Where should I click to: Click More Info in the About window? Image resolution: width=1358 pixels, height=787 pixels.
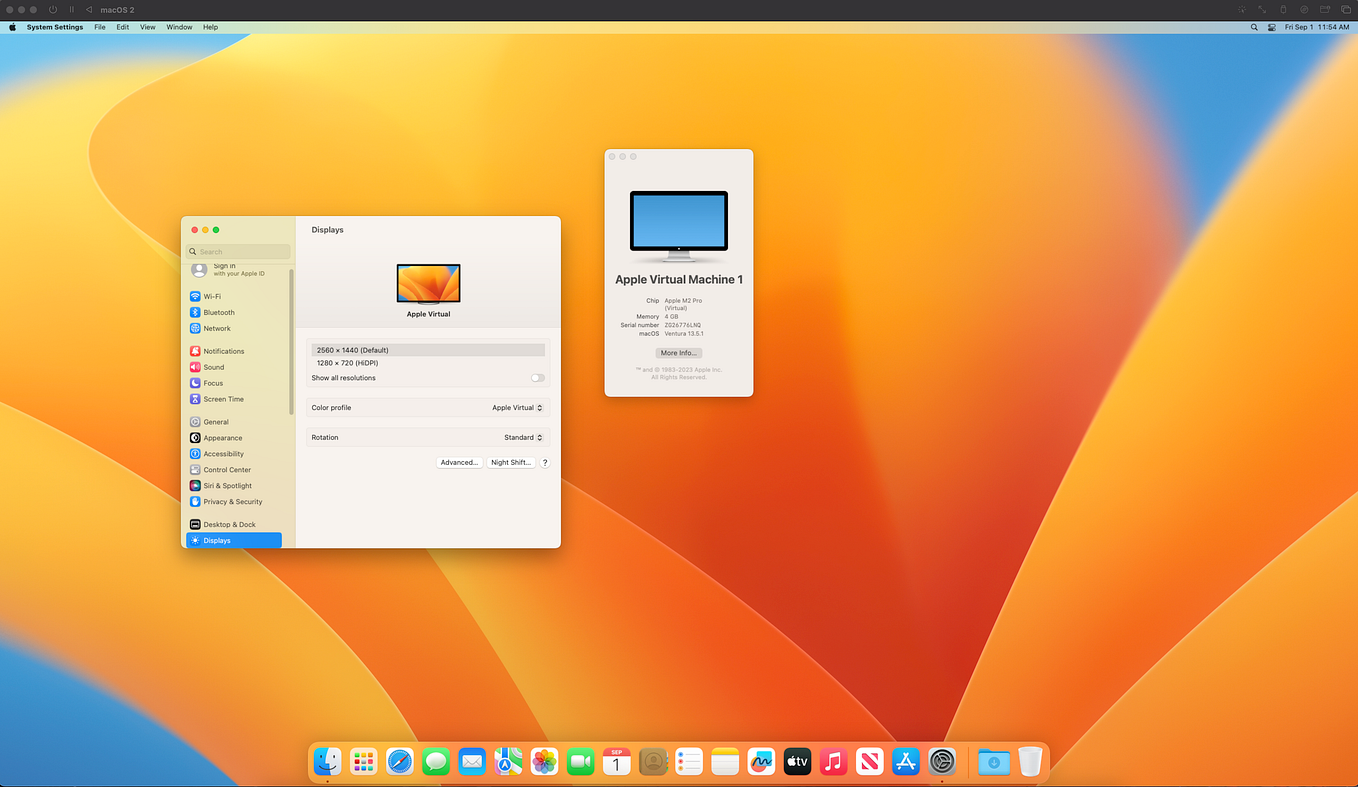pyautogui.click(x=678, y=352)
